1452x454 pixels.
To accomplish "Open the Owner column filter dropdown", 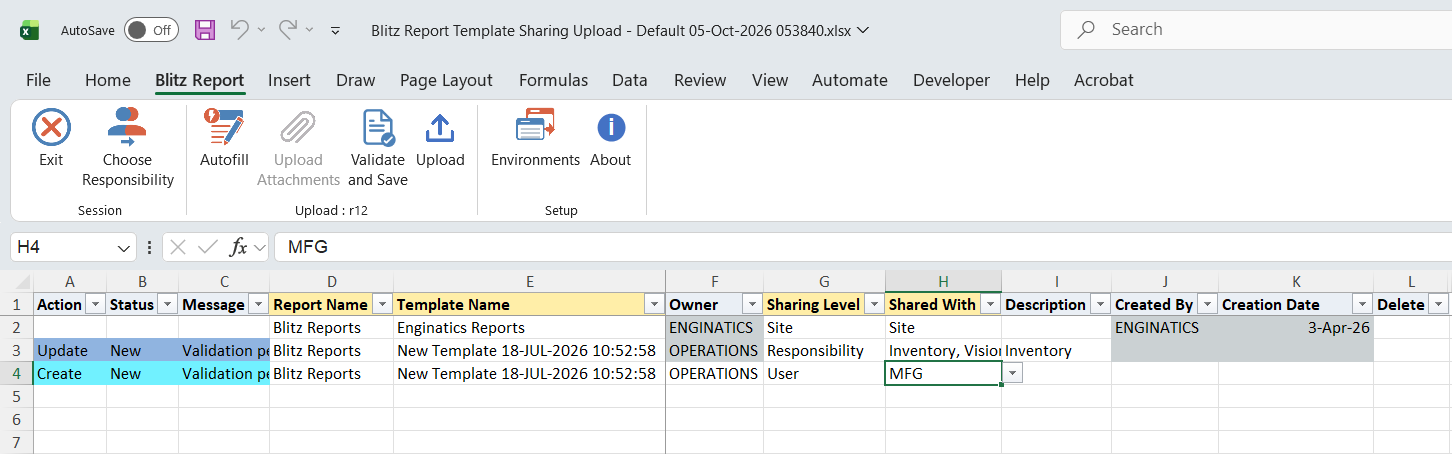I will [x=752, y=304].
